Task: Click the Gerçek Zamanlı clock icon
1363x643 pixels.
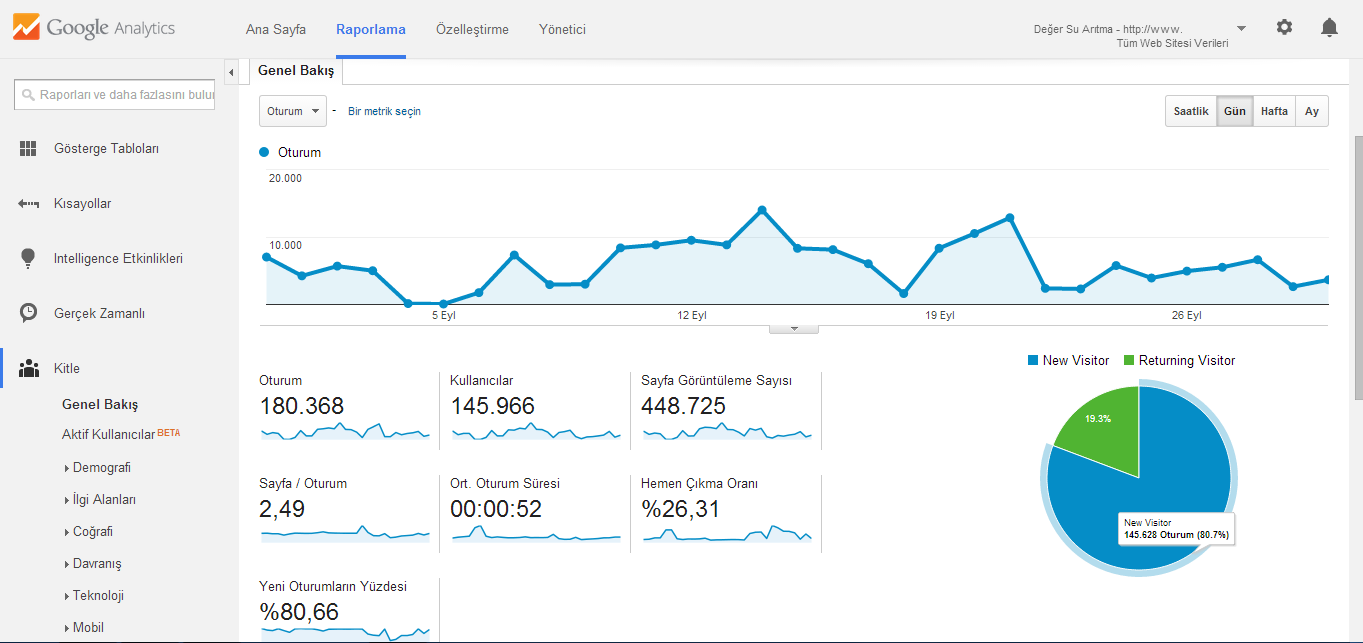Action: click(x=28, y=313)
